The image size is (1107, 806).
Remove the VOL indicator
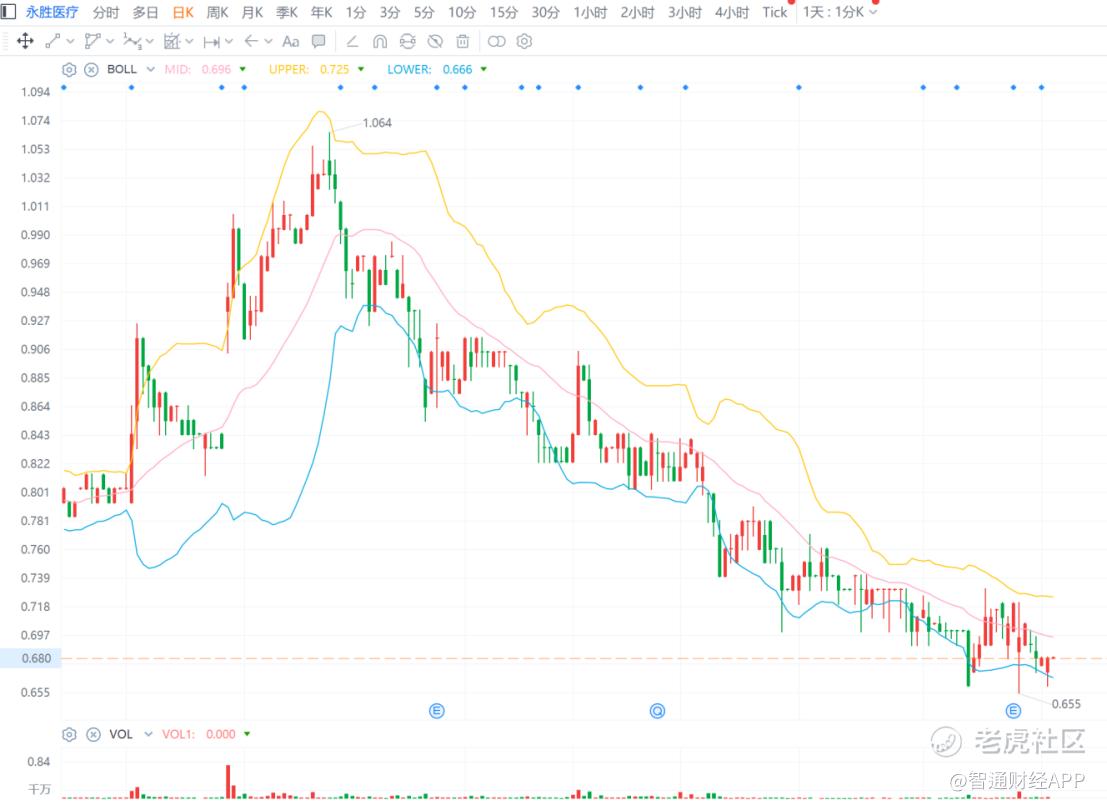(93, 734)
